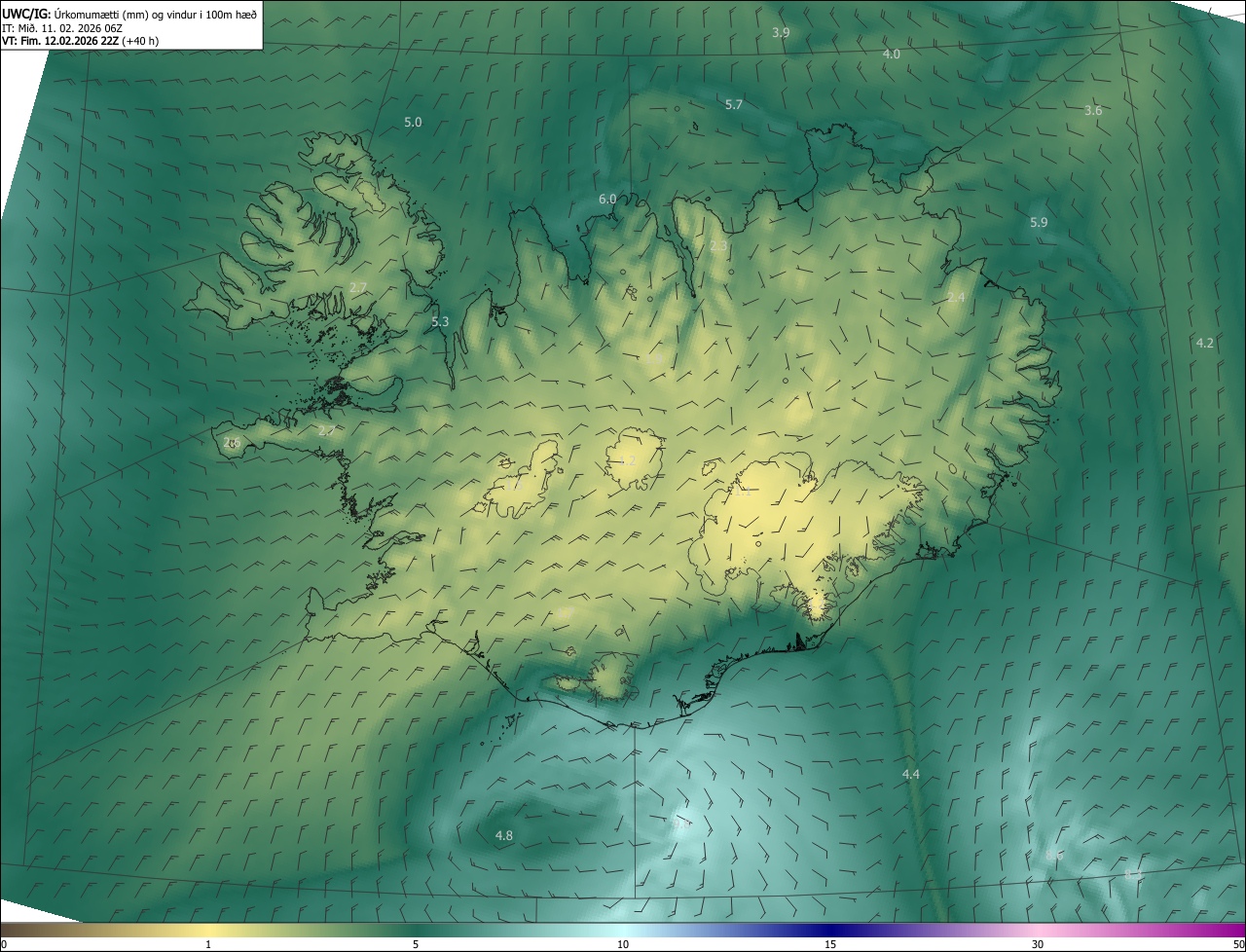
Task: Click the 2.4 value on the map
Action: coord(956,298)
